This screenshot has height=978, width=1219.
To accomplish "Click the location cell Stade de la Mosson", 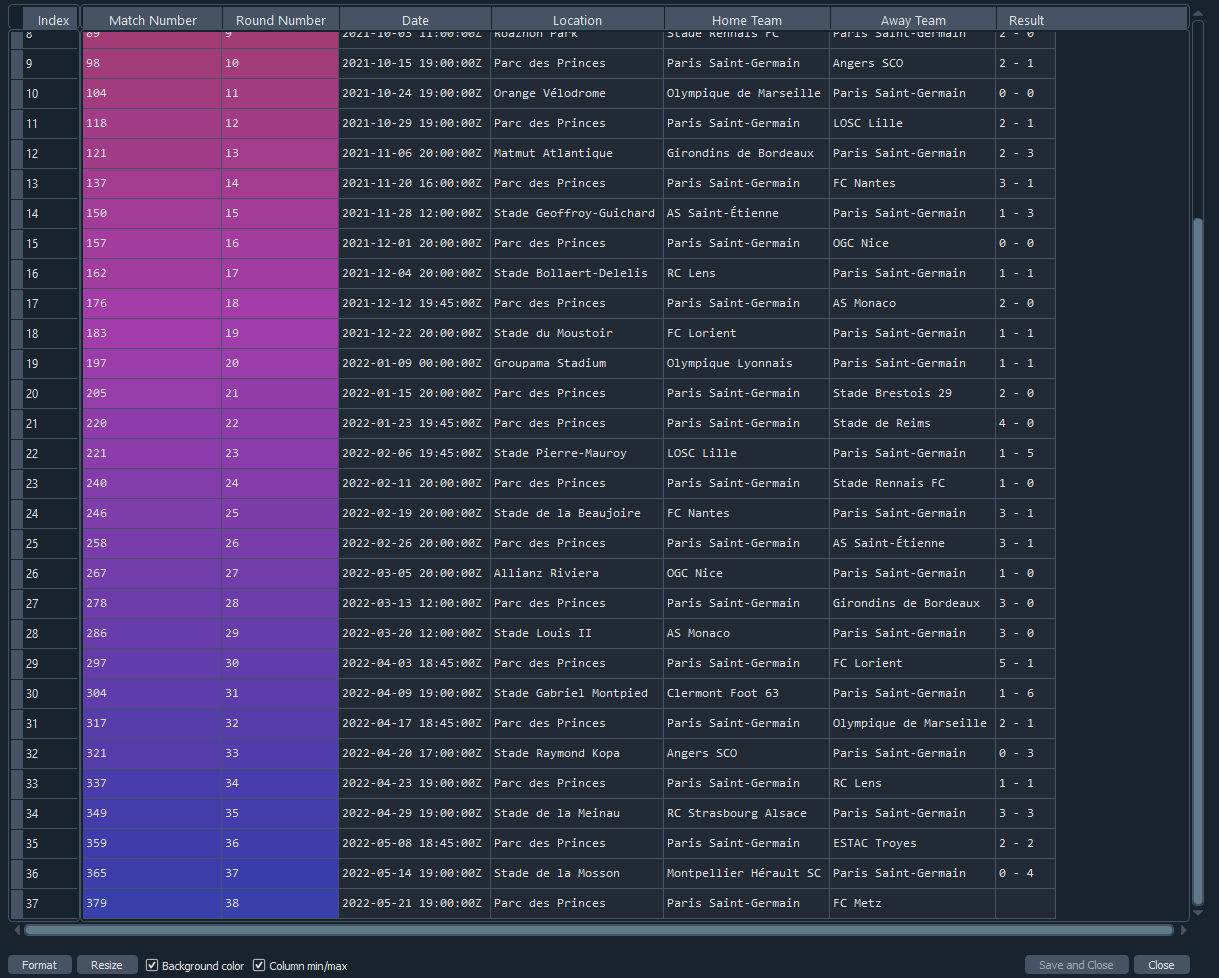I will tap(577, 873).
